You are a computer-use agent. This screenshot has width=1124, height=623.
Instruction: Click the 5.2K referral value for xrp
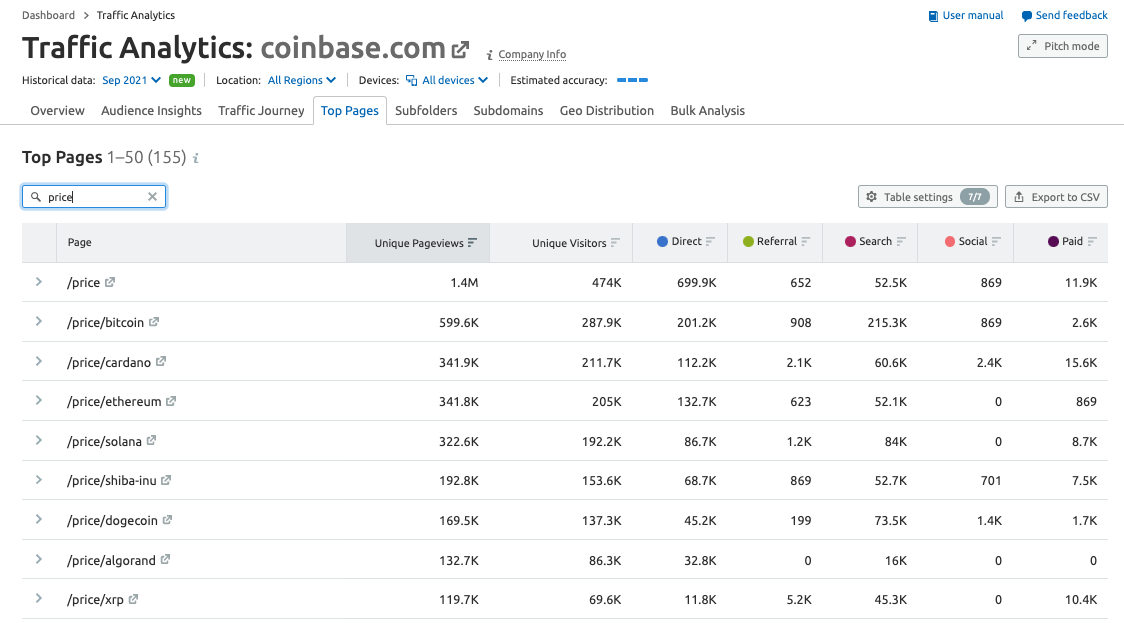pos(799,599)
